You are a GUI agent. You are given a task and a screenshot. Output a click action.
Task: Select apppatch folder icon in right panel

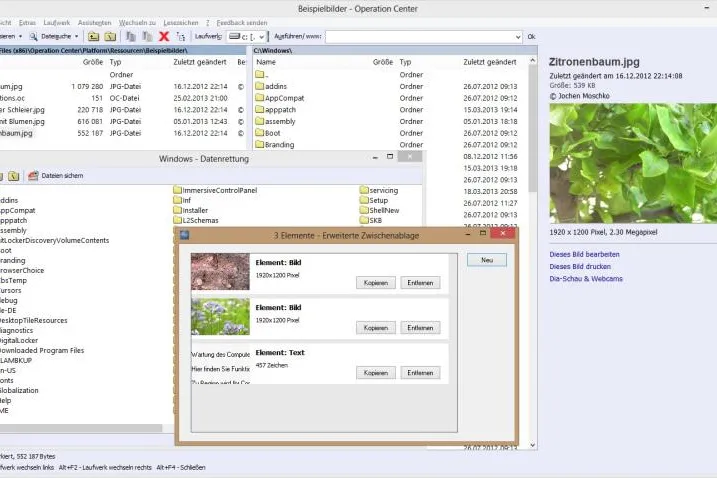tap(260, 109)
